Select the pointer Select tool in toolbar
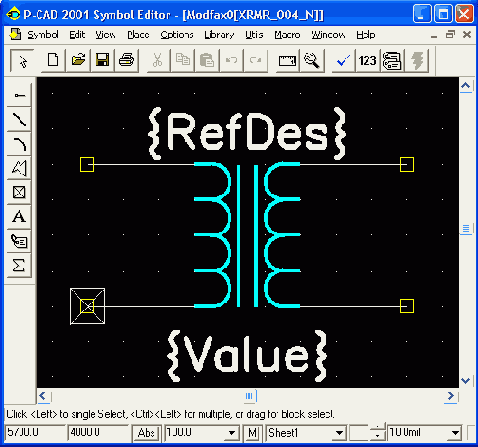The height and width of the screenshot is (447, 478). 23,61
